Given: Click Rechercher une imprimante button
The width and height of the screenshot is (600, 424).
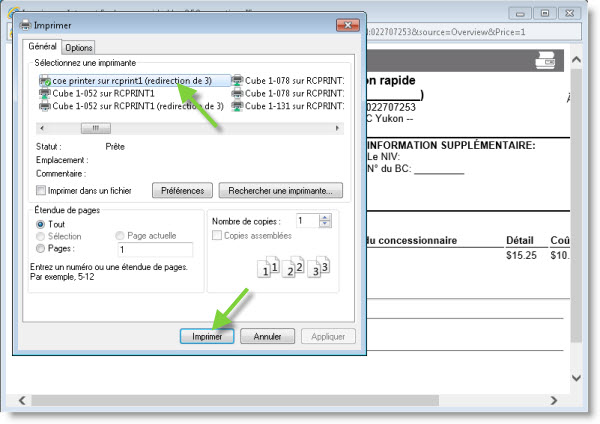Looking at the screenshot, I should coord(280,190).
